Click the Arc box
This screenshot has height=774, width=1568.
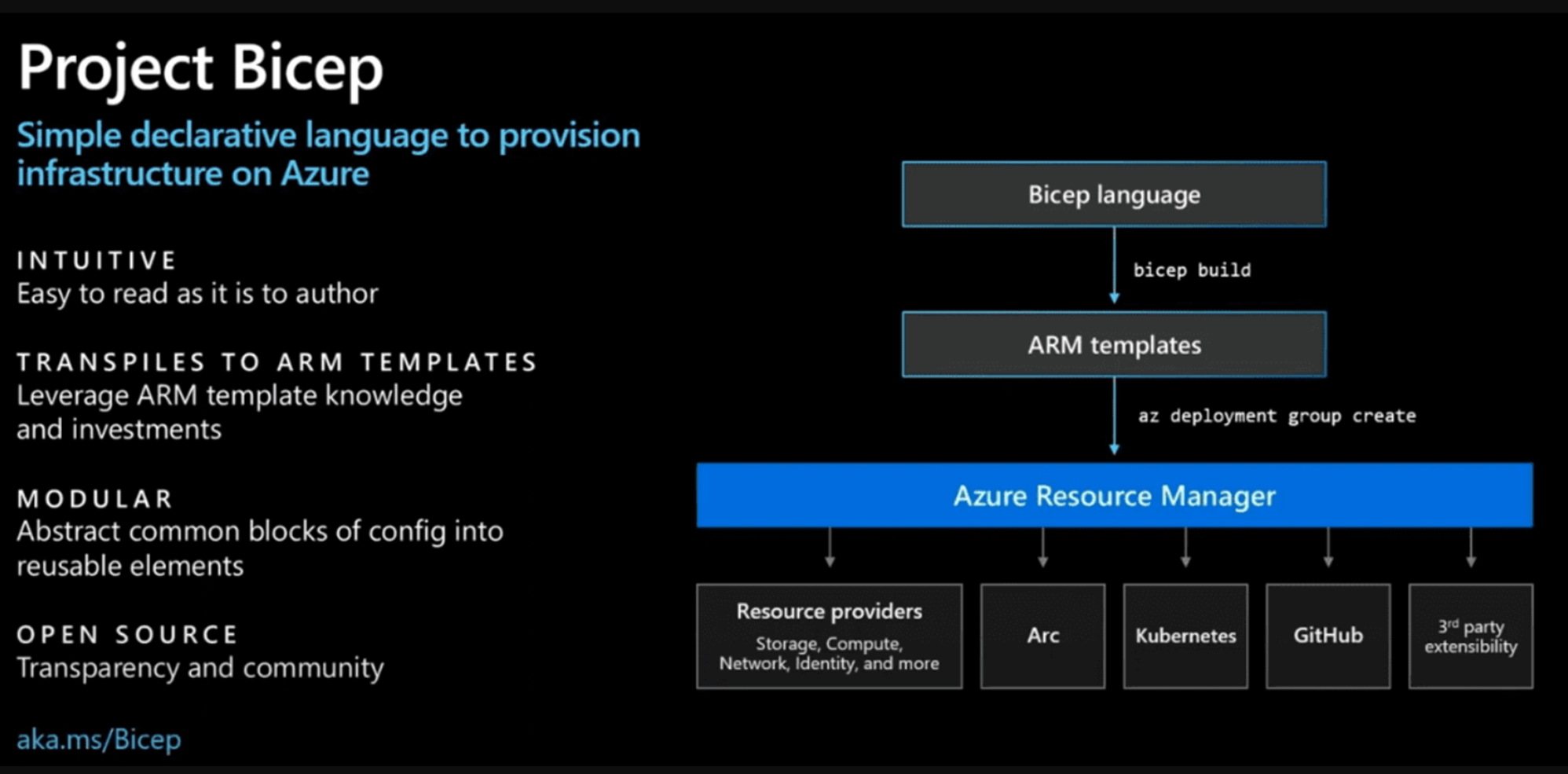1042,636
